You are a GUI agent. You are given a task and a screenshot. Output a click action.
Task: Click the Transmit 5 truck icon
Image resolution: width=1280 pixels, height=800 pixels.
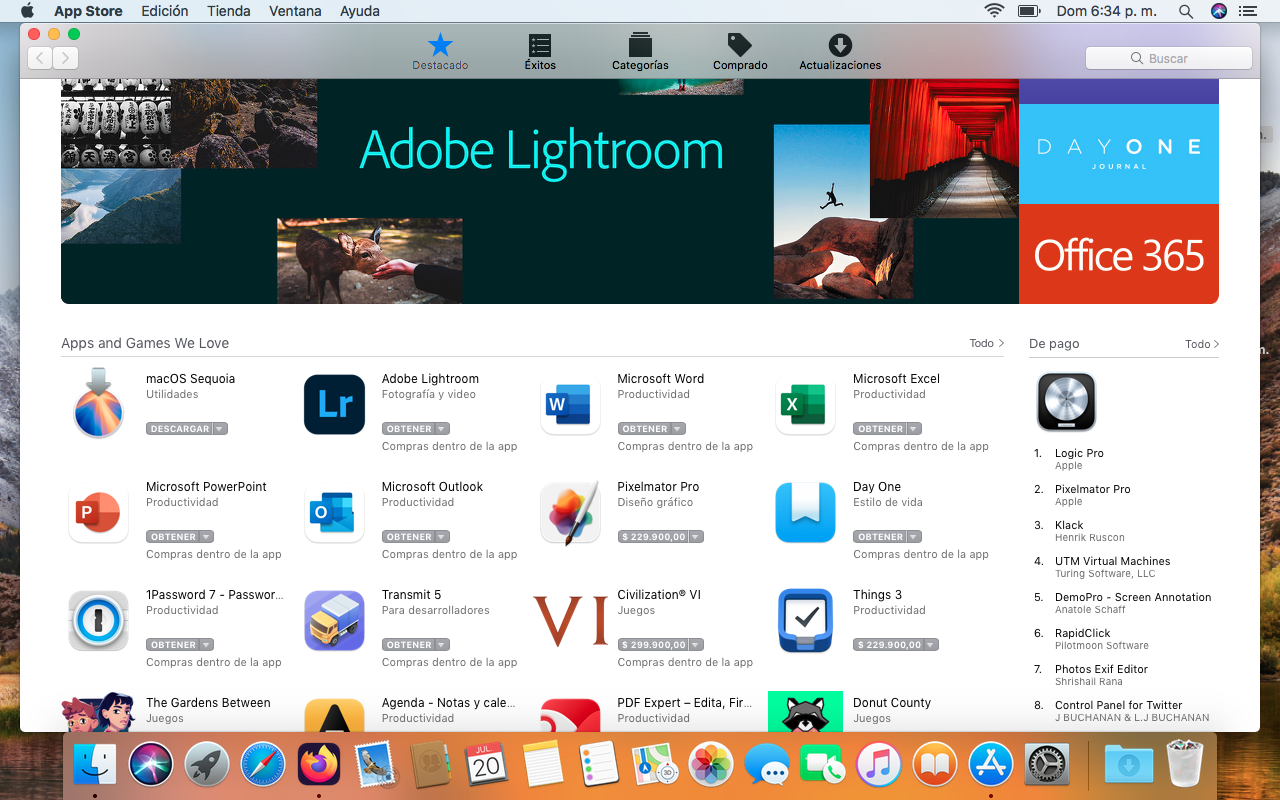click(x=334, y=621)
